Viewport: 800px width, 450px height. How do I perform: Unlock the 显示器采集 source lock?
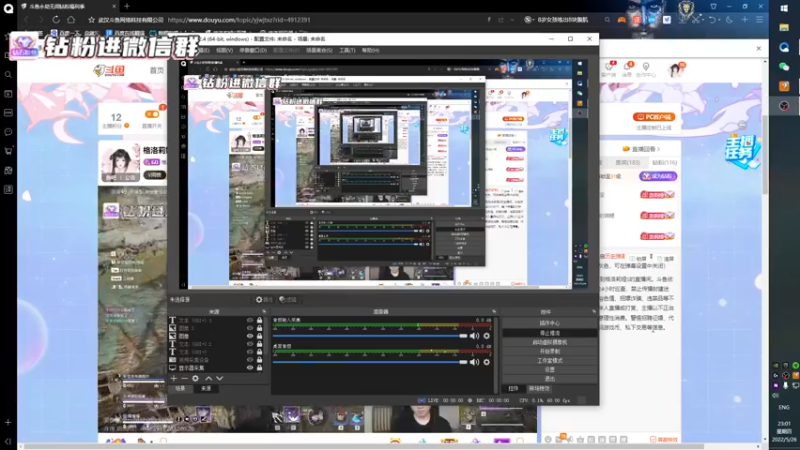tap(259, 367)
